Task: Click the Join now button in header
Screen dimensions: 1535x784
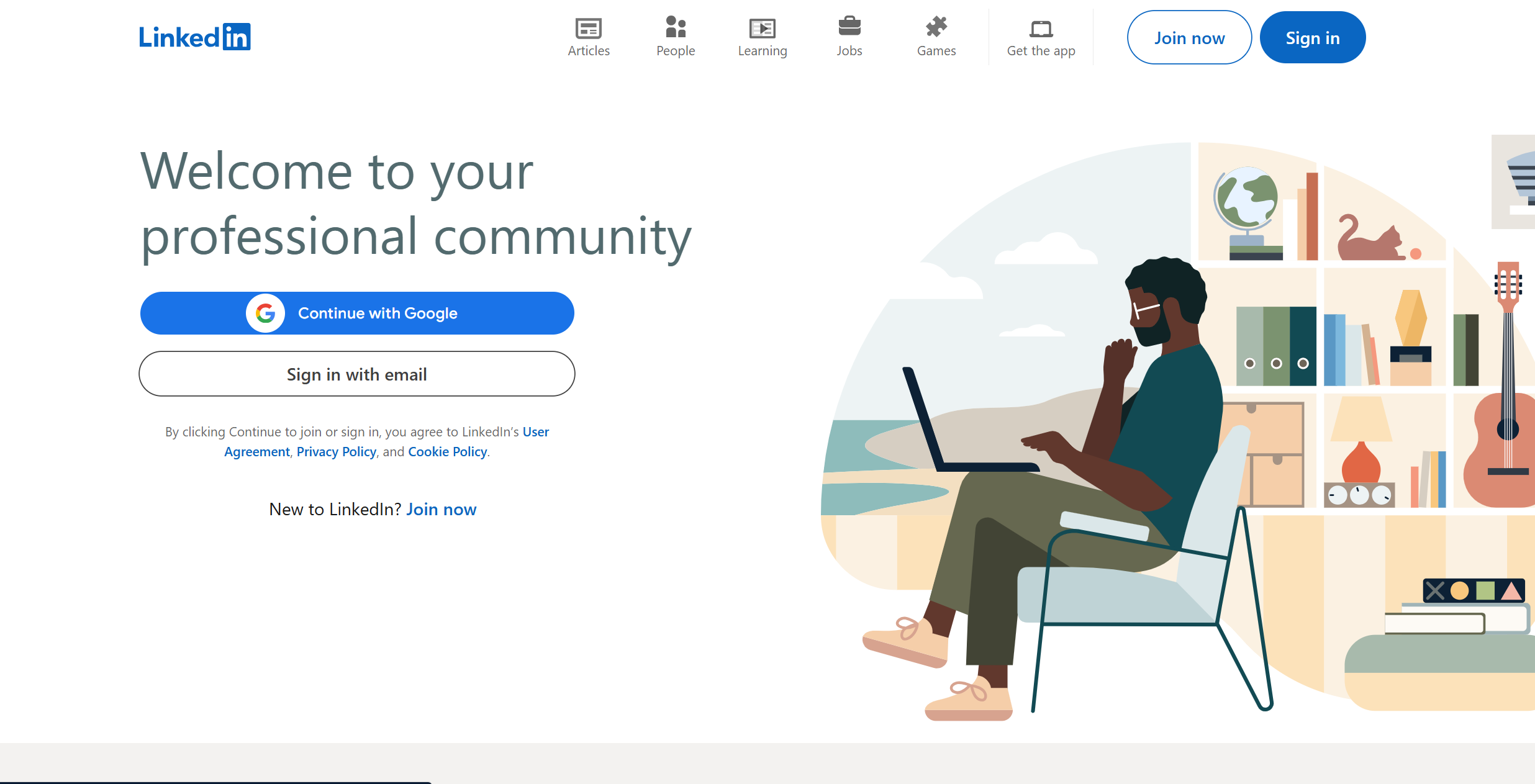Action: (1189, 37)
